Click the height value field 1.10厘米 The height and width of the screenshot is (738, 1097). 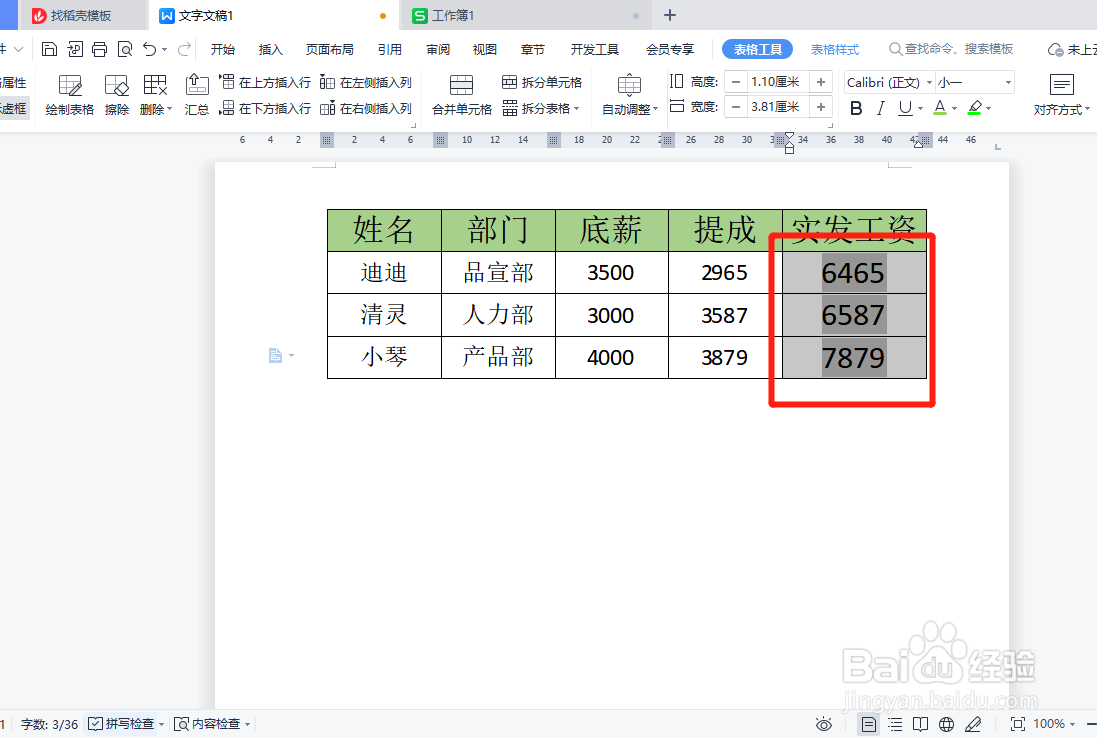pyautogui.click(x=777, y=82)
